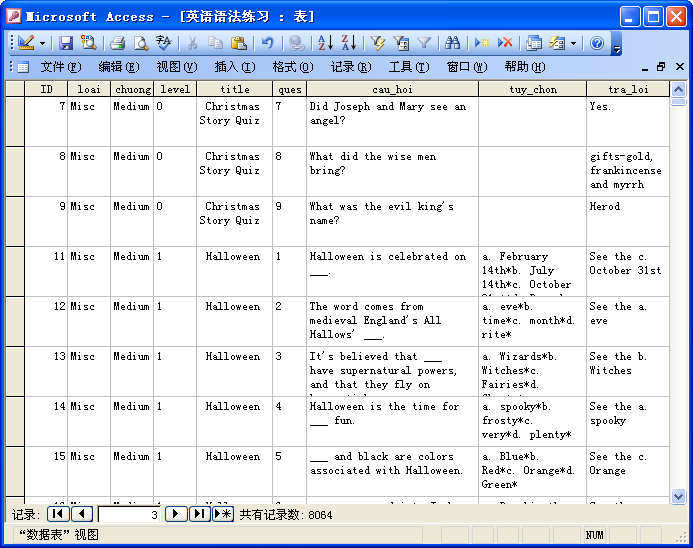The image size is (693, 548).
Task: Click the answer cell 'Herod'
Action: point(628,221)
